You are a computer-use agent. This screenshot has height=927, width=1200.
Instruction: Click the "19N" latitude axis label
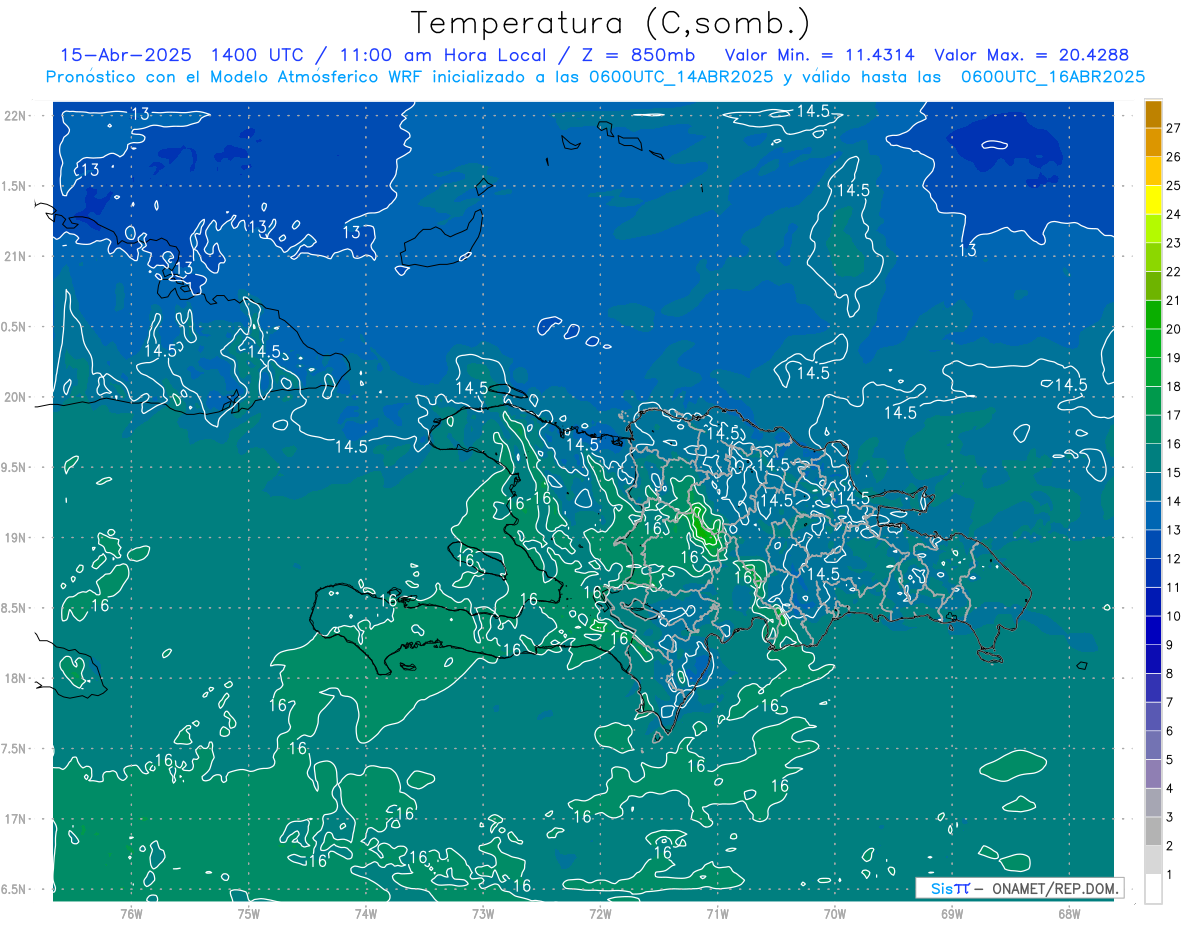pyautogui.click(x=17, y=538)
